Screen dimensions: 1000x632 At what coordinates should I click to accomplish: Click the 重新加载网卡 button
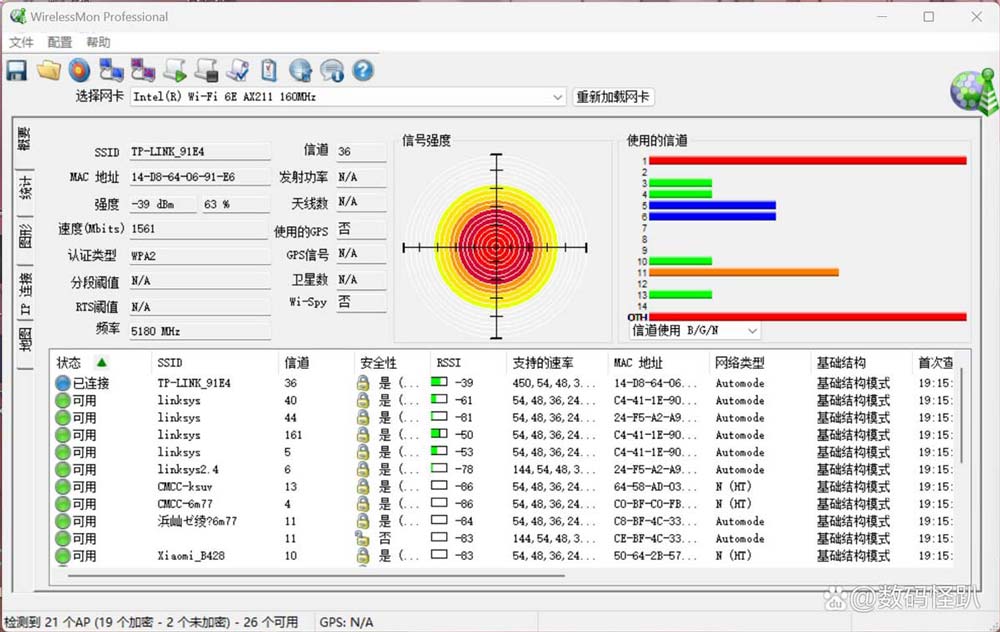click(x=613, y=97)
